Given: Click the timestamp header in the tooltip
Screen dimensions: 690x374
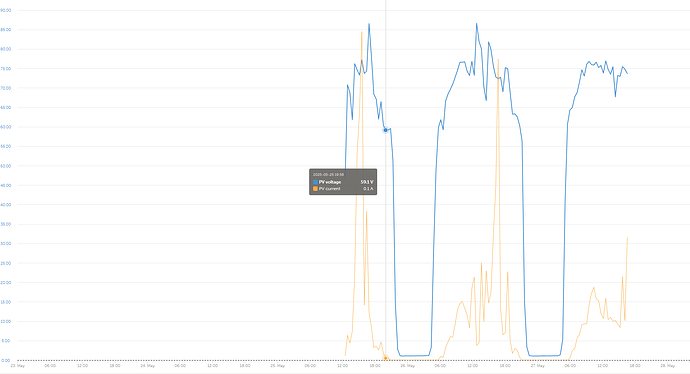Looking at the screenshot, I should pos(328,175).
